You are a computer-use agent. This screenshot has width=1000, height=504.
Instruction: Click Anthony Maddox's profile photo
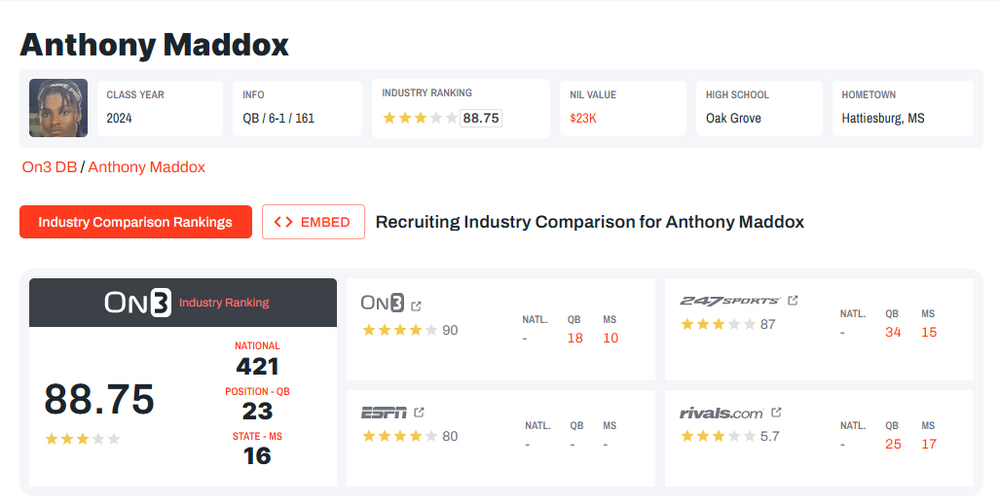[58, 108]
